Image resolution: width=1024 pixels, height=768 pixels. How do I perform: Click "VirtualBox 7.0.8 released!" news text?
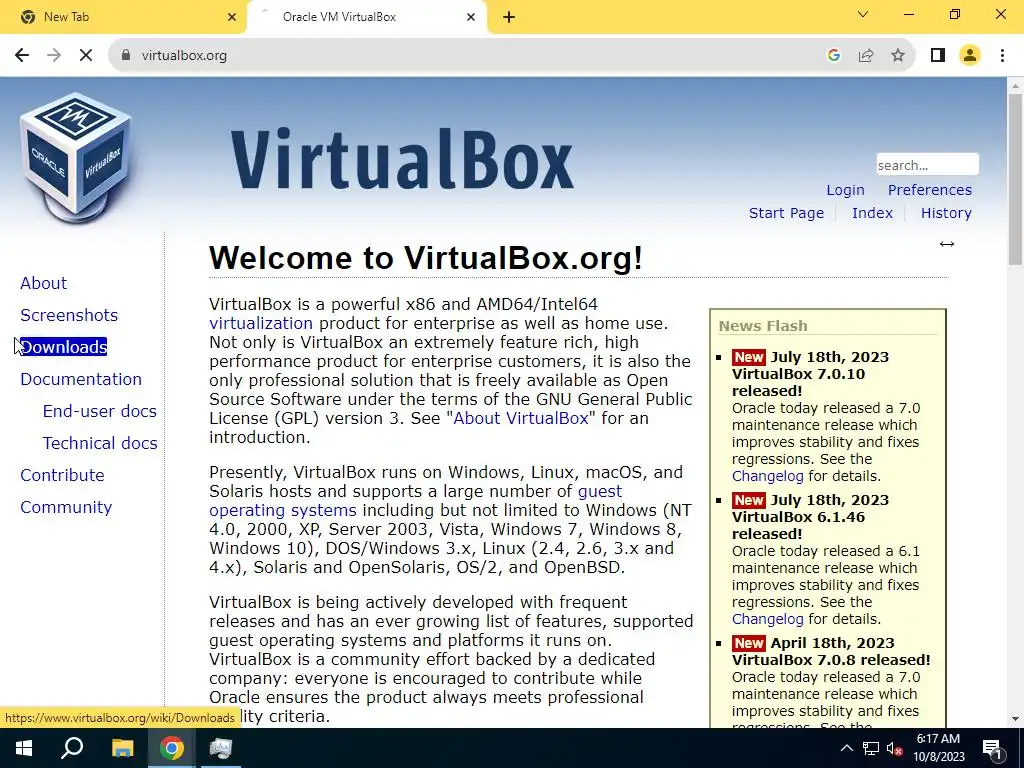(x=831, y=660)
